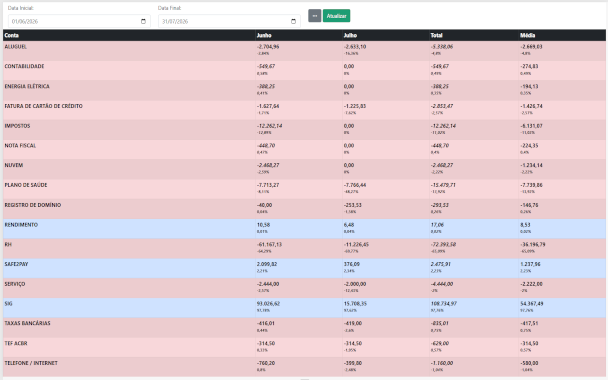Click SAFE2PAY Média value 1.237,96

click(530, 264)
